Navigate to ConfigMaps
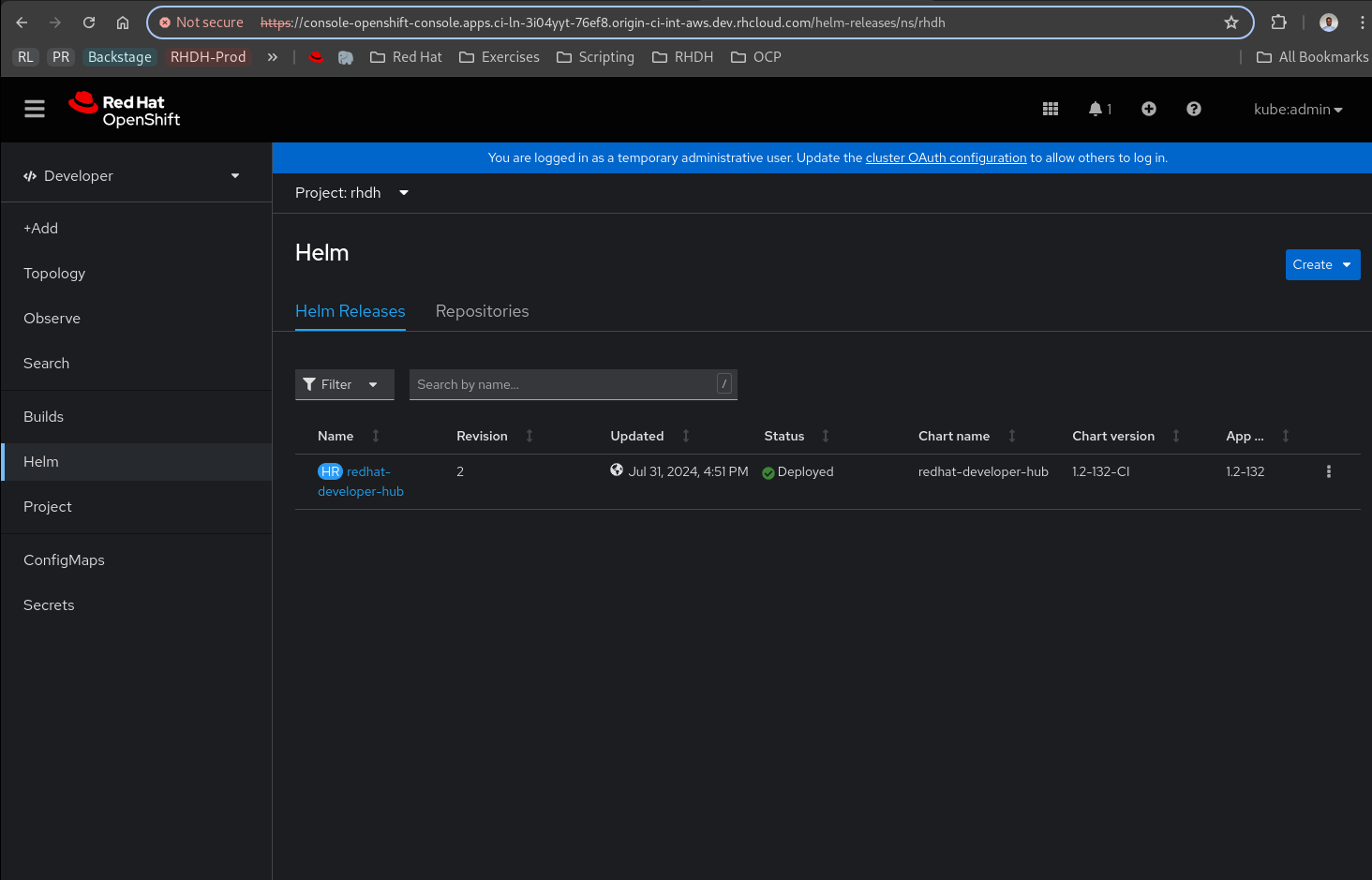This screenshot has width=1372, height=880. point(137,560)
